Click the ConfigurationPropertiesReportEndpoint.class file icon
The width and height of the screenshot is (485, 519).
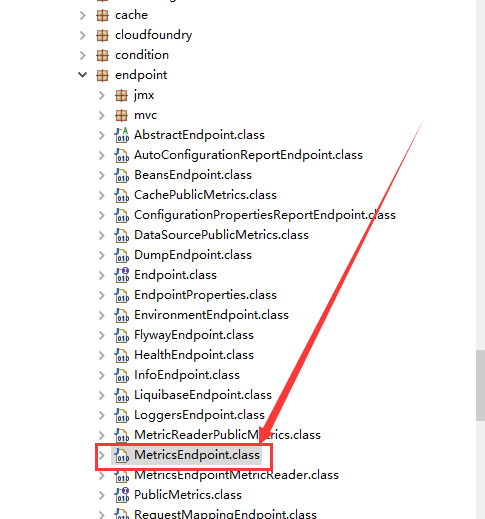[x=122, y=215]
